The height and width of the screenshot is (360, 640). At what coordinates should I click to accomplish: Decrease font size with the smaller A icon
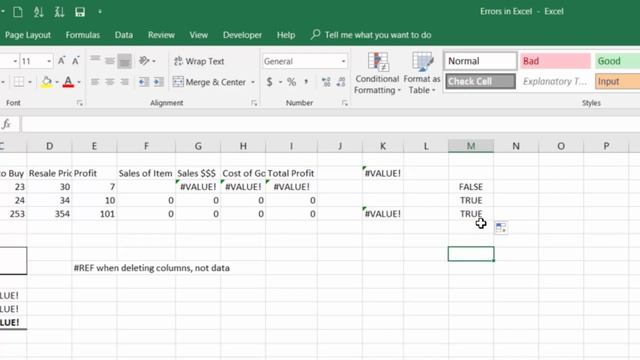pyautogui.click(x=76, y=61)
